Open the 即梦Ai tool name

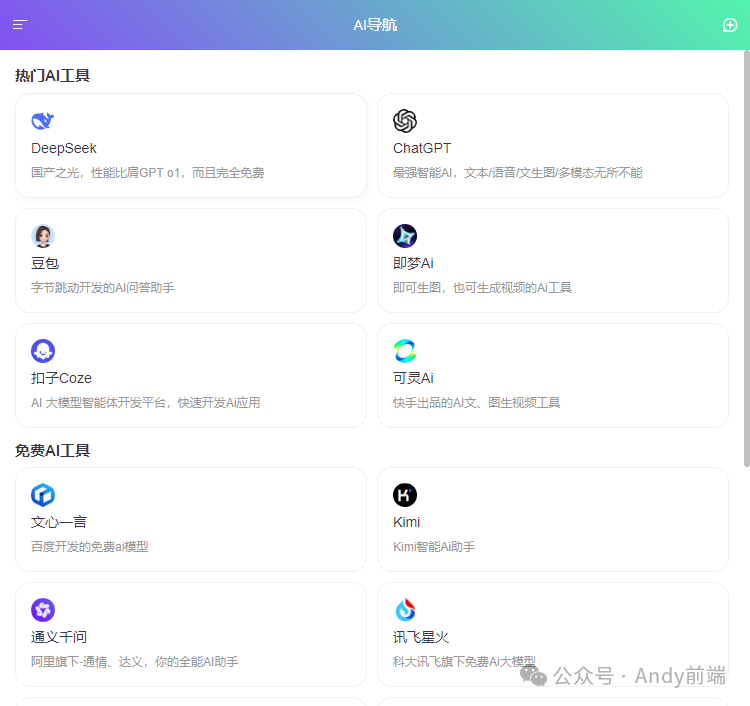[413, 263]
